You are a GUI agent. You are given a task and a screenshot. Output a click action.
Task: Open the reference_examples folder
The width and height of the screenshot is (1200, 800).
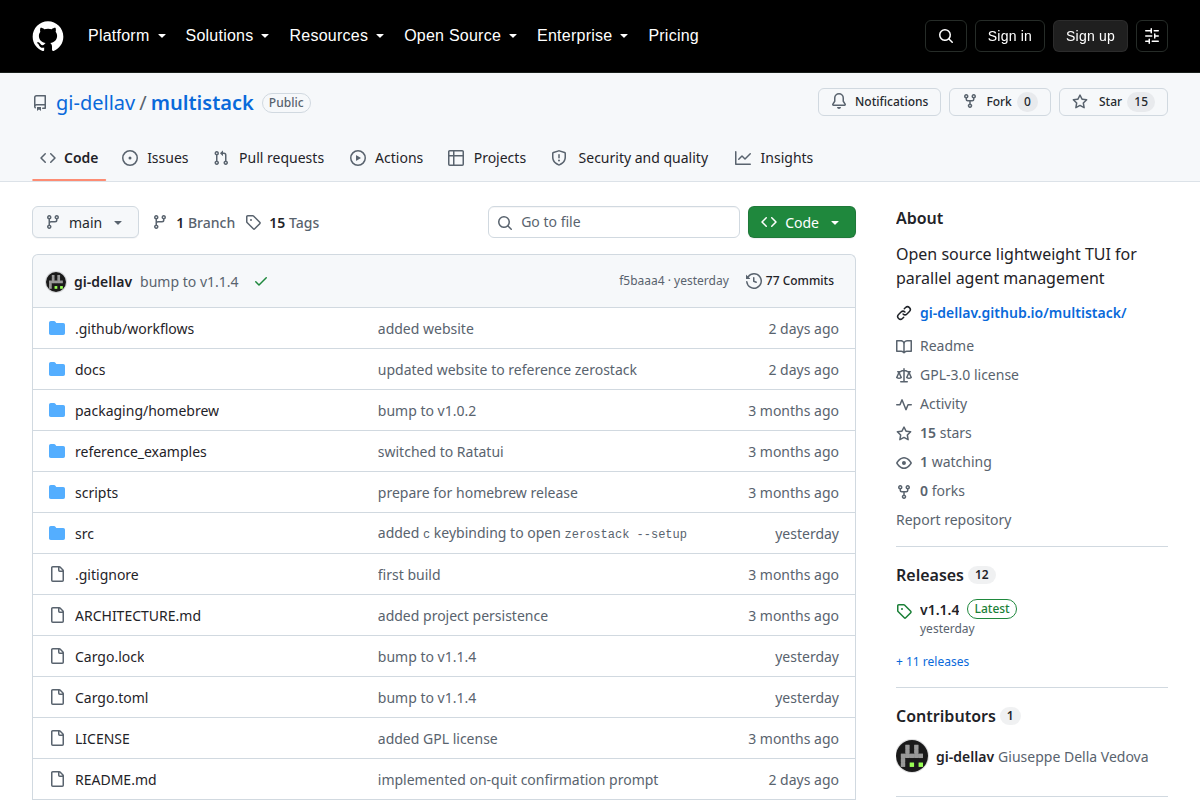click(141, 452)
